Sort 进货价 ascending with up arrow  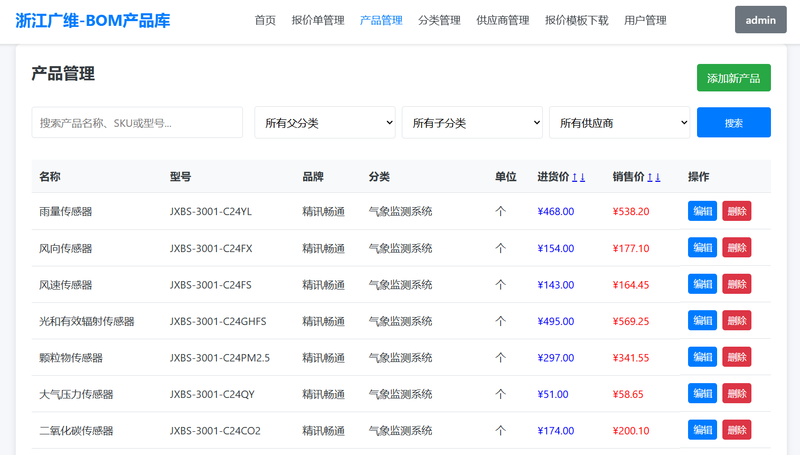click(575, 177)
